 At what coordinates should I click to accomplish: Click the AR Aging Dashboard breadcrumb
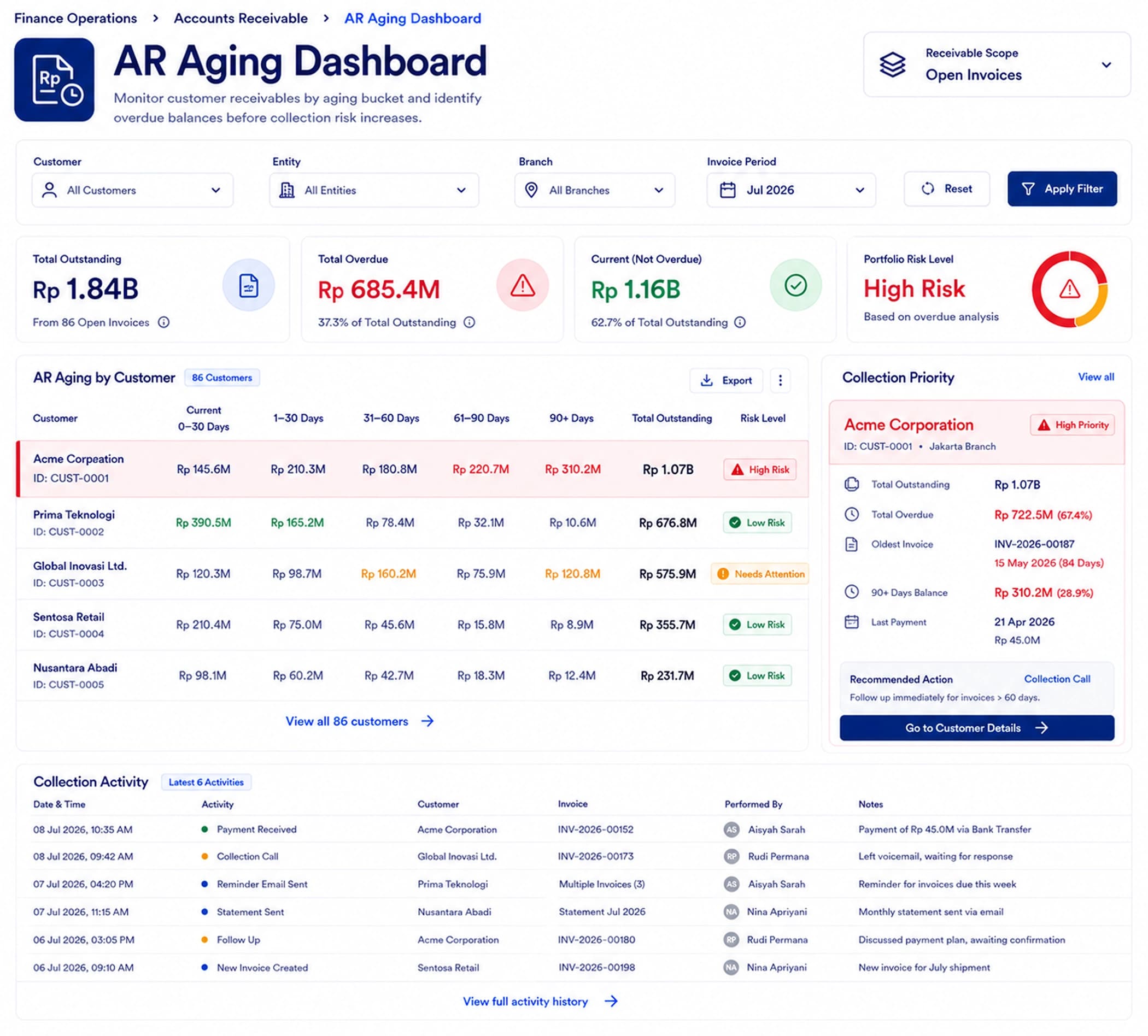(413, 18)
